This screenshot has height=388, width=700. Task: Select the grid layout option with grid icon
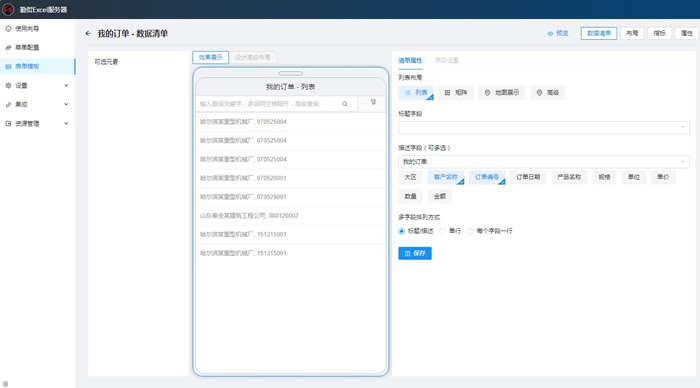click(x=456, y=92)
